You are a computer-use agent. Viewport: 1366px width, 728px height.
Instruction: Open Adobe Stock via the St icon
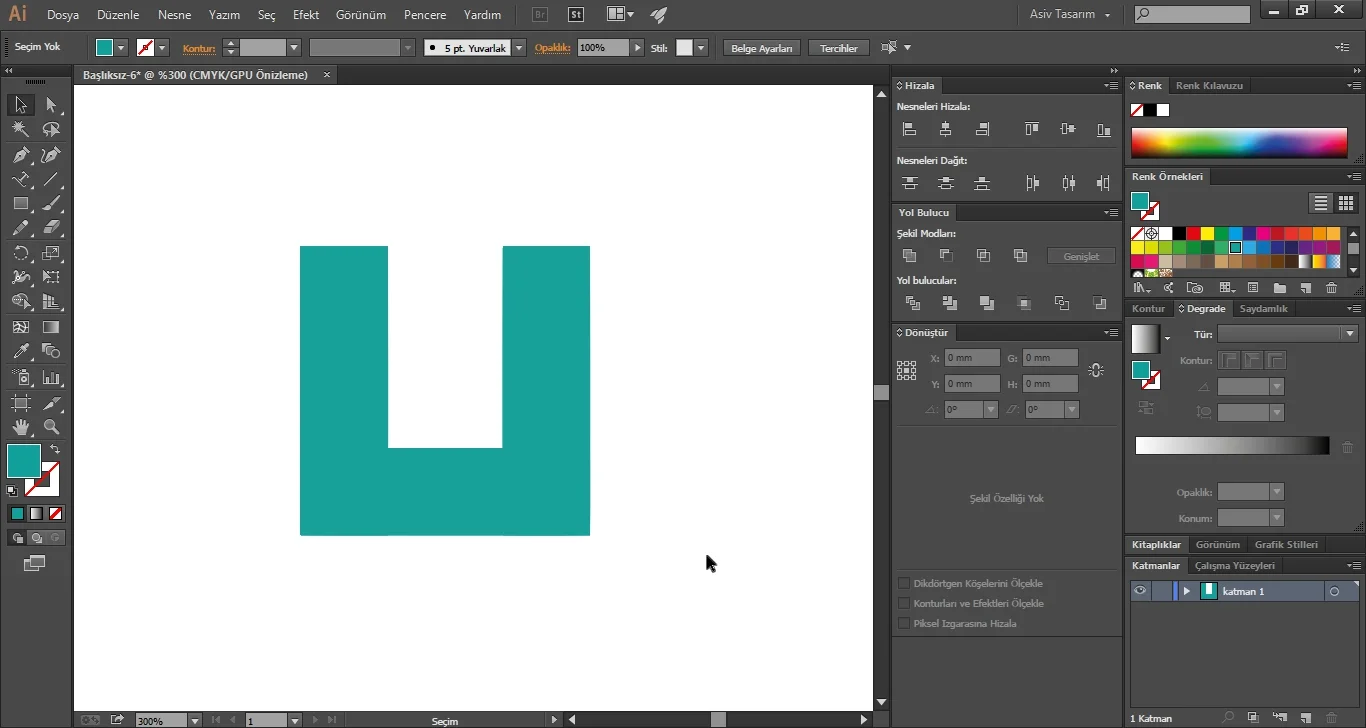(576, 15)
